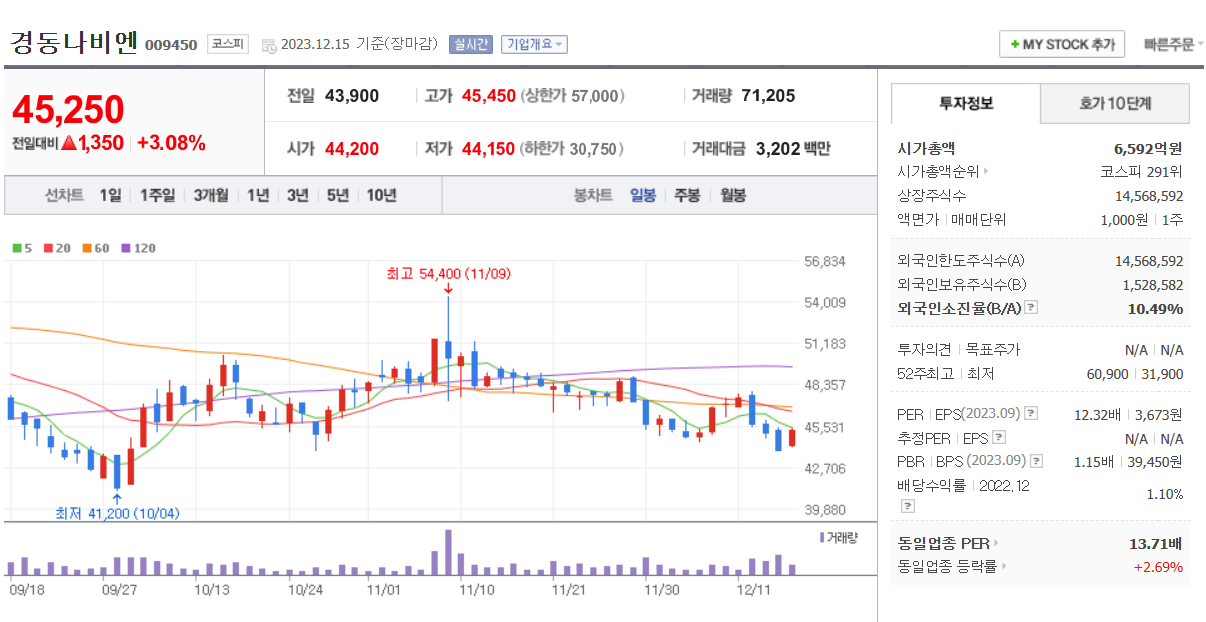Click the help icon next to 외국인소진율(B/A)
Image resolution: width=1206 pixels, height=622 pixels.
pos(1031,308)
